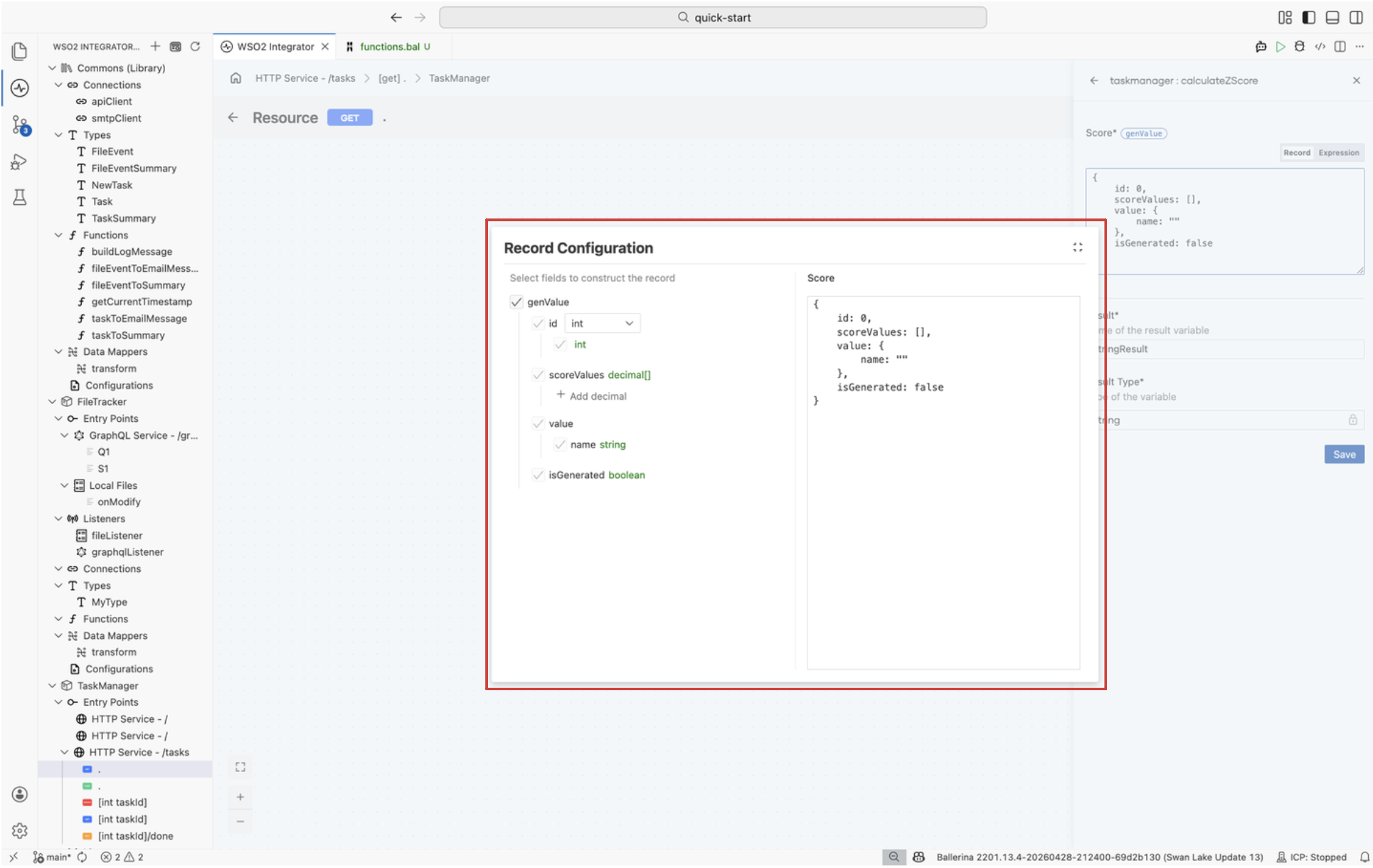The width and height of the screenshot is (1373, 868).
Task: Open the Run and Debug view
Action: click(20, 162)
